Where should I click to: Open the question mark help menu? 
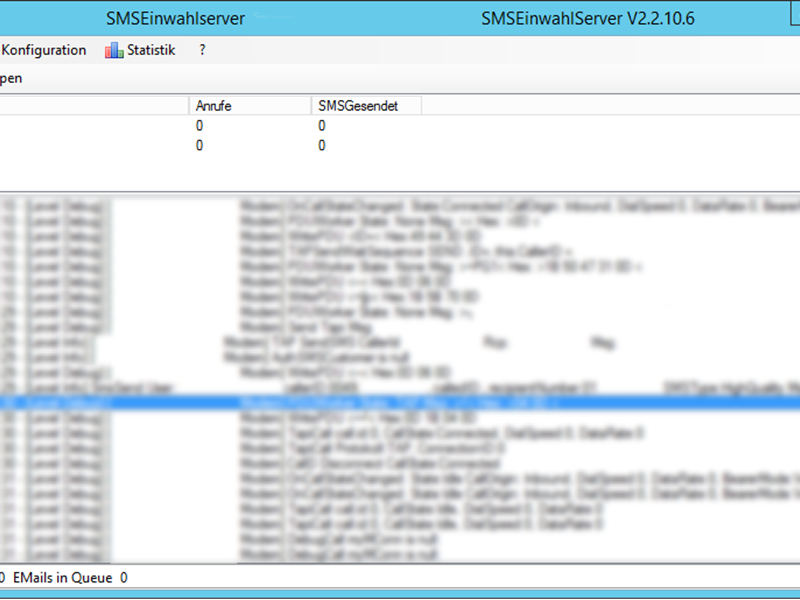click(x=203, y=50)
